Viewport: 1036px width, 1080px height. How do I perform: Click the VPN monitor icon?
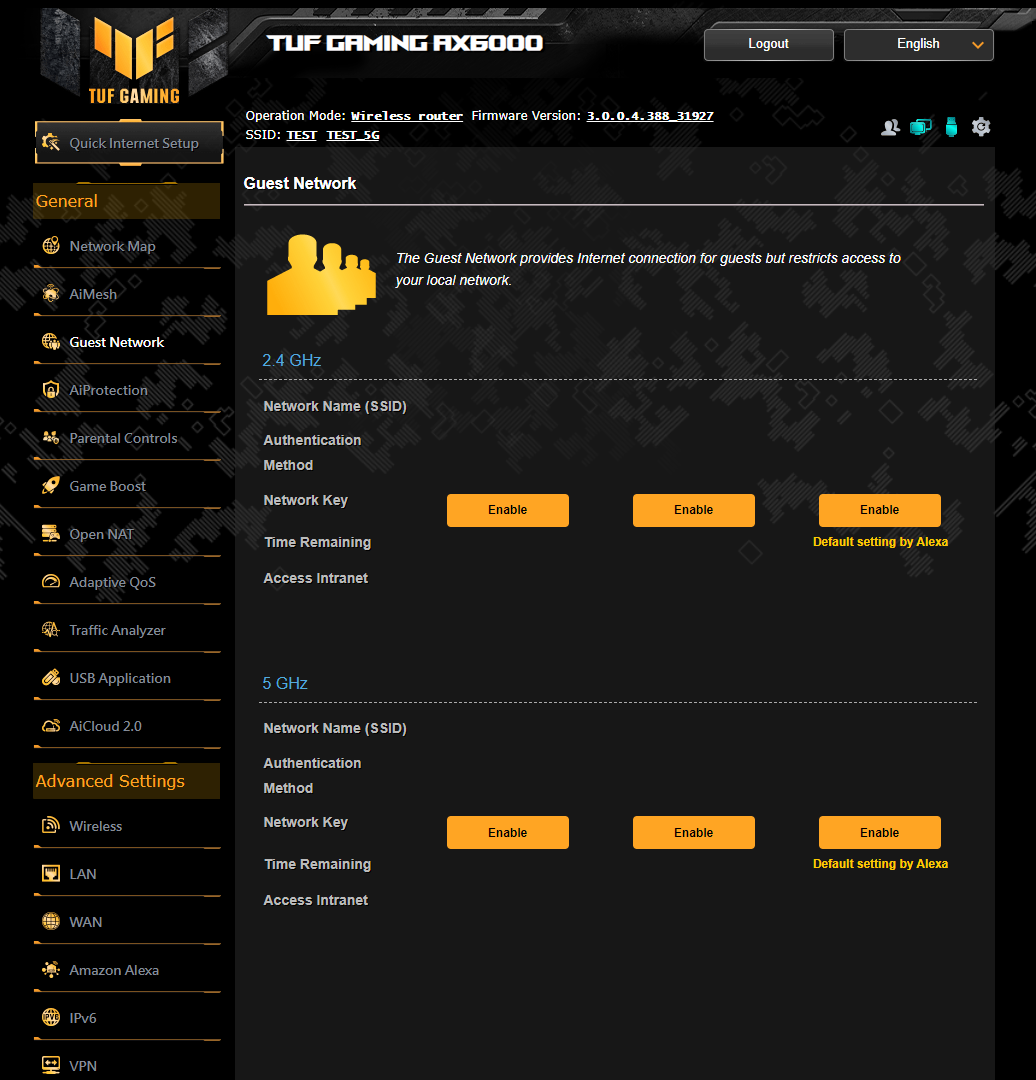point(51,1066)
